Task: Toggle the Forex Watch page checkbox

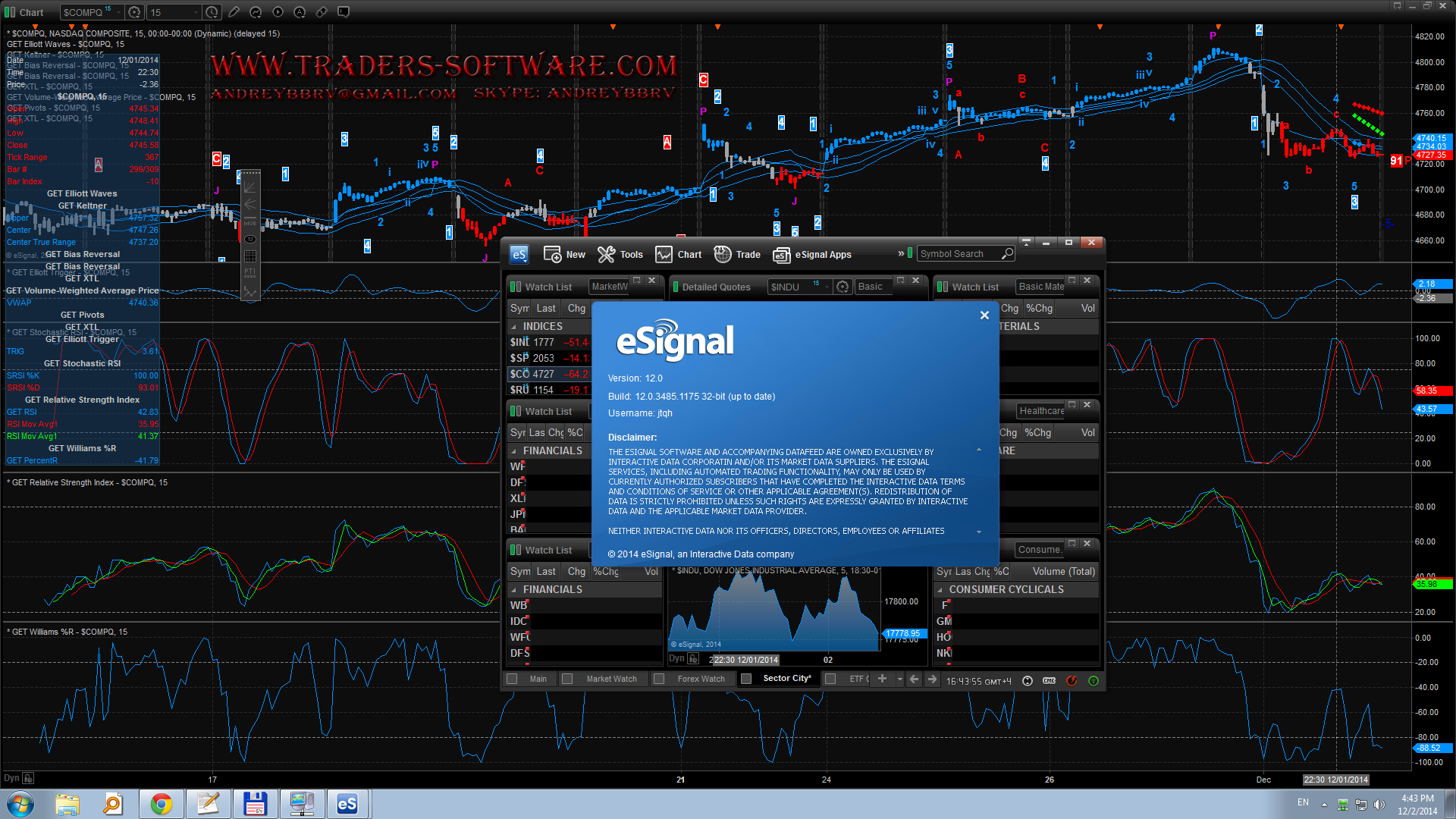Action: click(x=659, y=679)
